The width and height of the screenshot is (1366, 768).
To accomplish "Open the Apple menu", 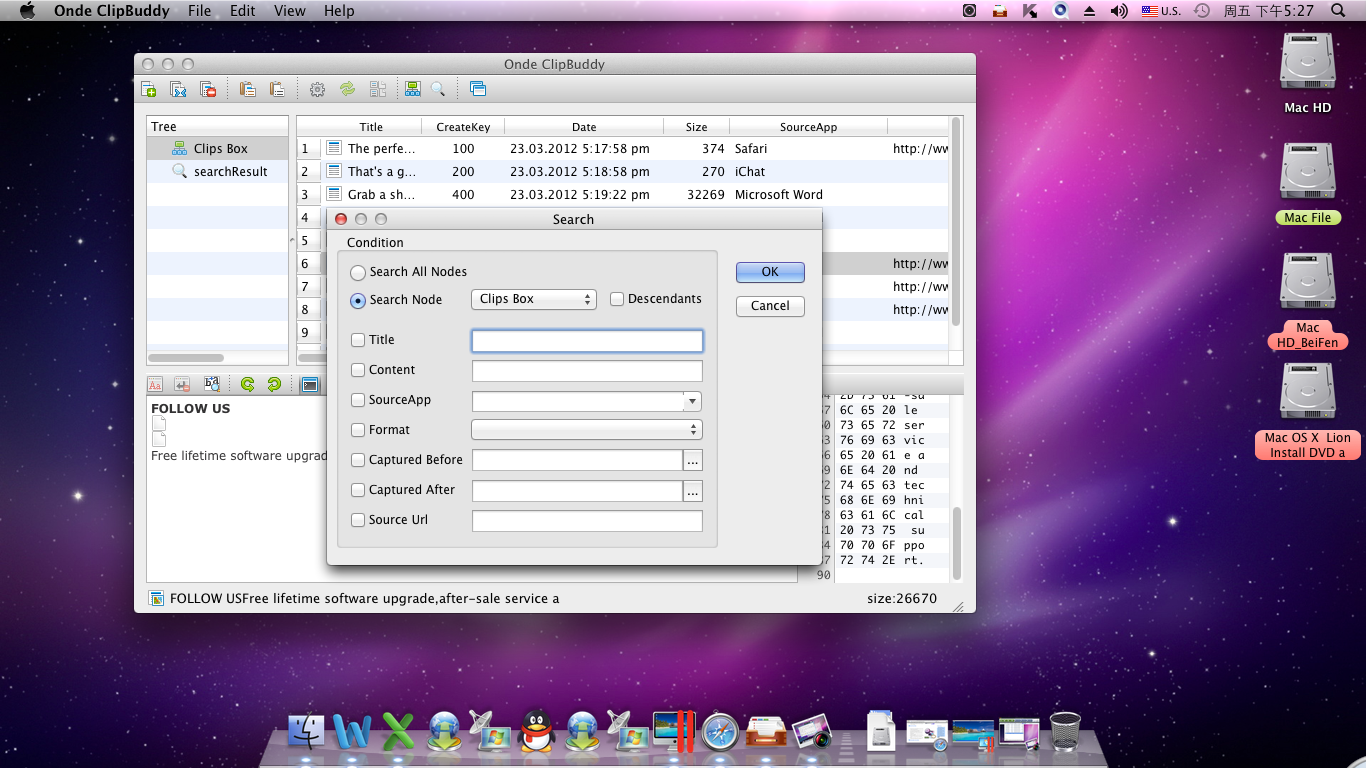I will 27,11.
